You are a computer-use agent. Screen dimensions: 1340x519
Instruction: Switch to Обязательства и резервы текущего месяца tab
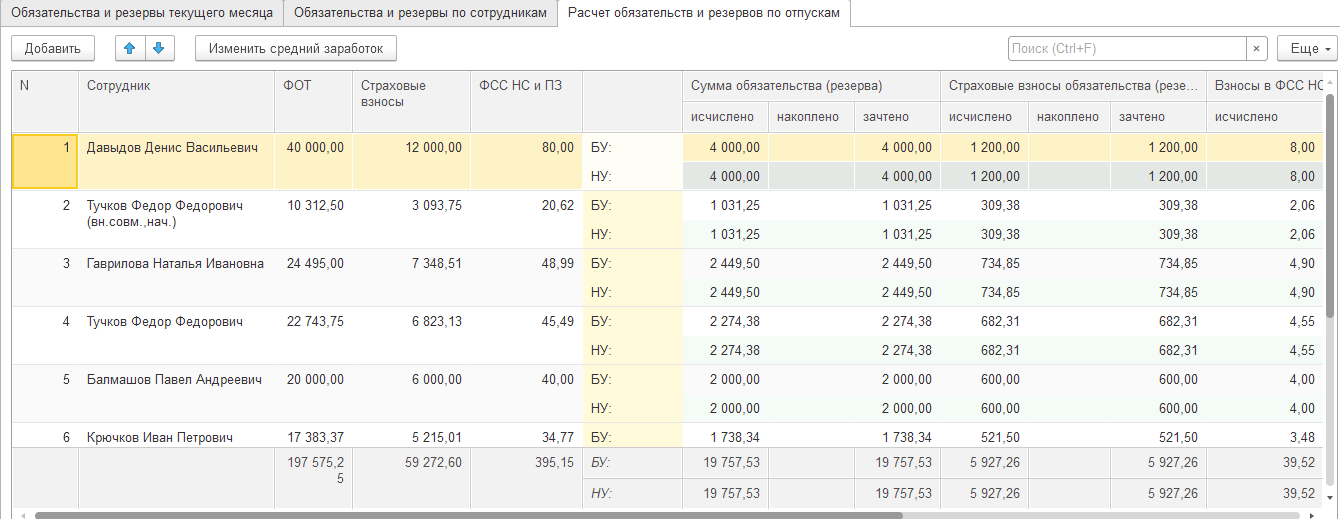click(x=142, y=13)
